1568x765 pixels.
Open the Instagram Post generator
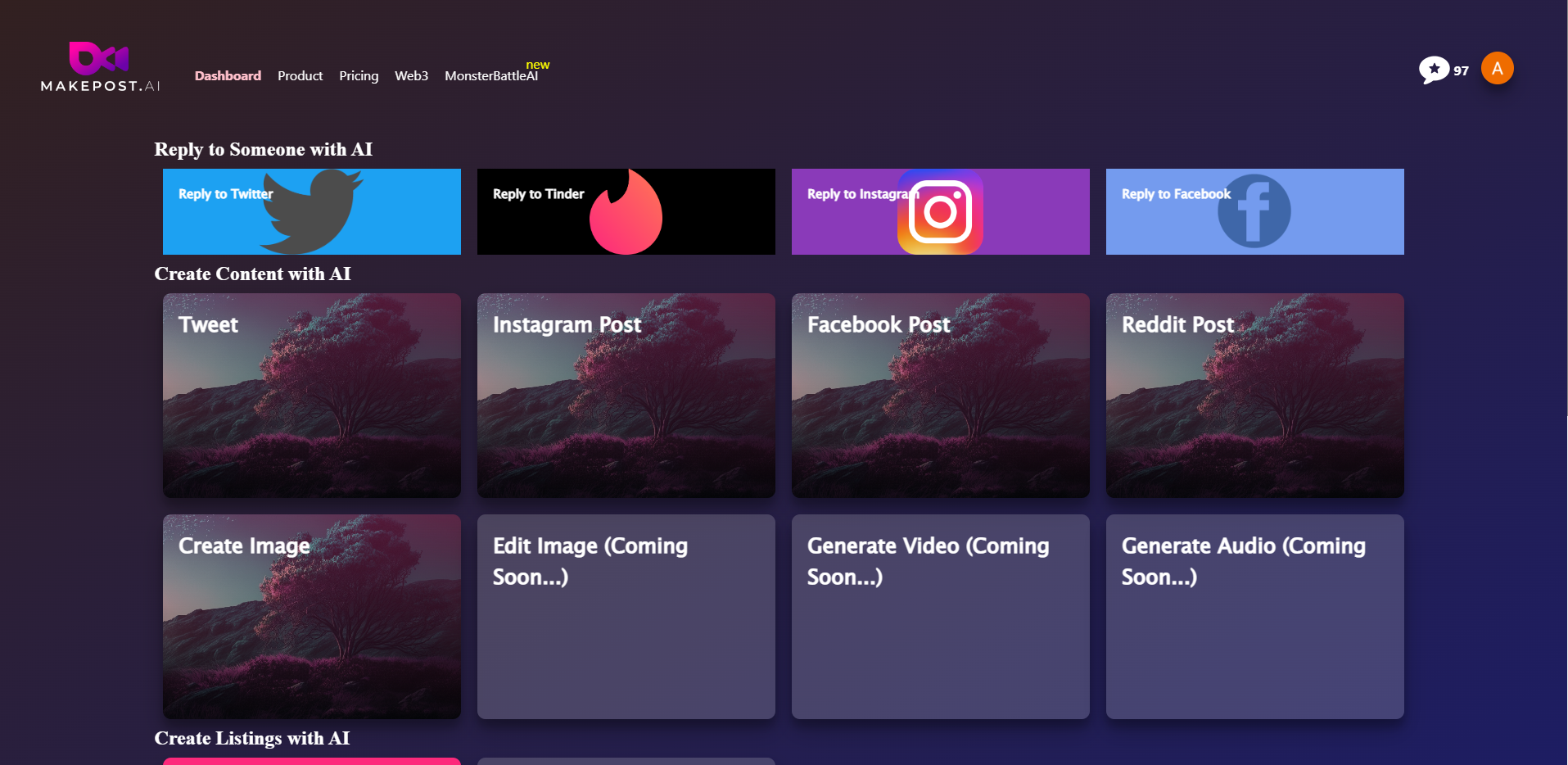coord(626,396)
